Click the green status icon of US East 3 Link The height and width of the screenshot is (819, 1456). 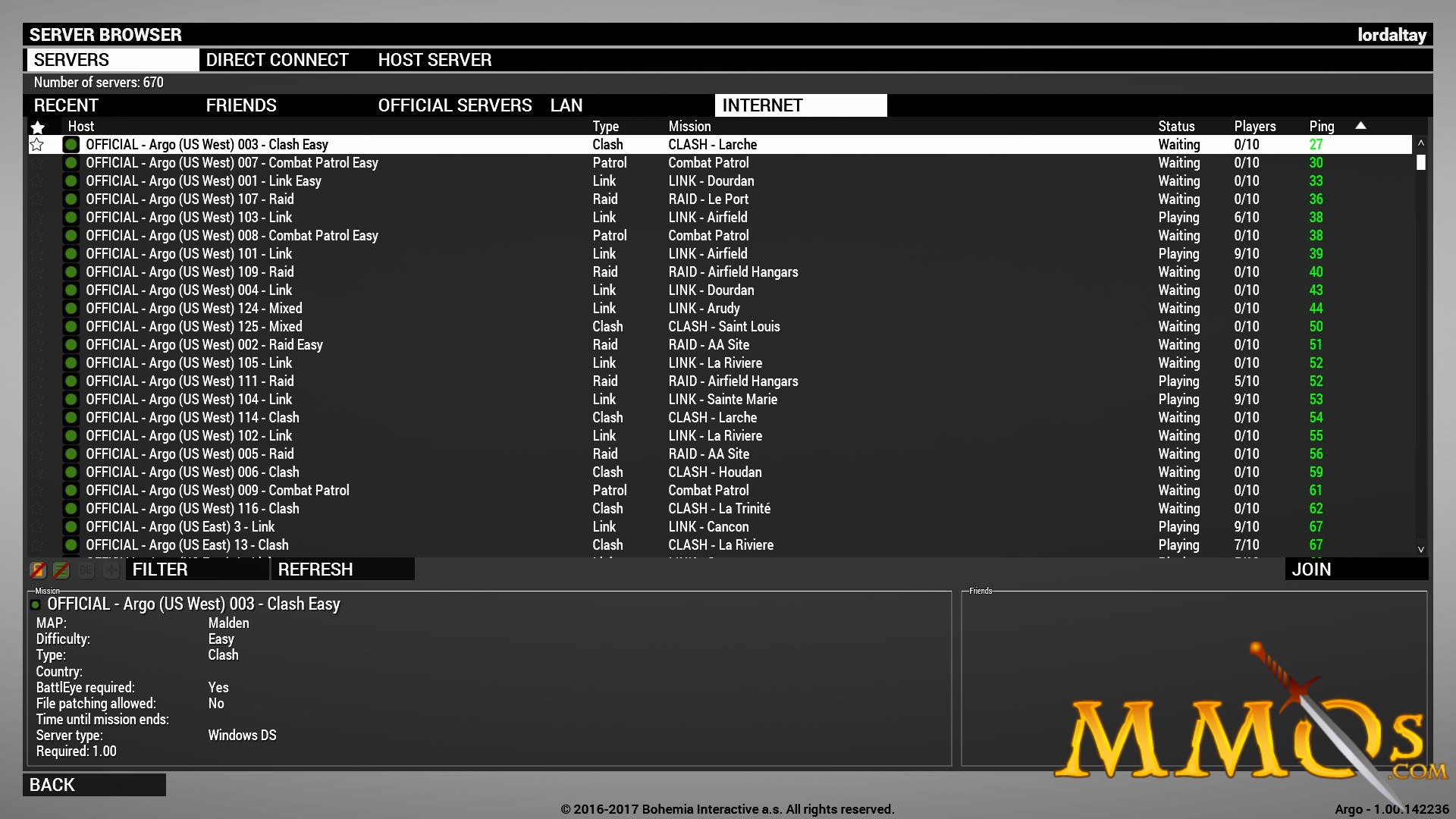[x=71, y=527]
